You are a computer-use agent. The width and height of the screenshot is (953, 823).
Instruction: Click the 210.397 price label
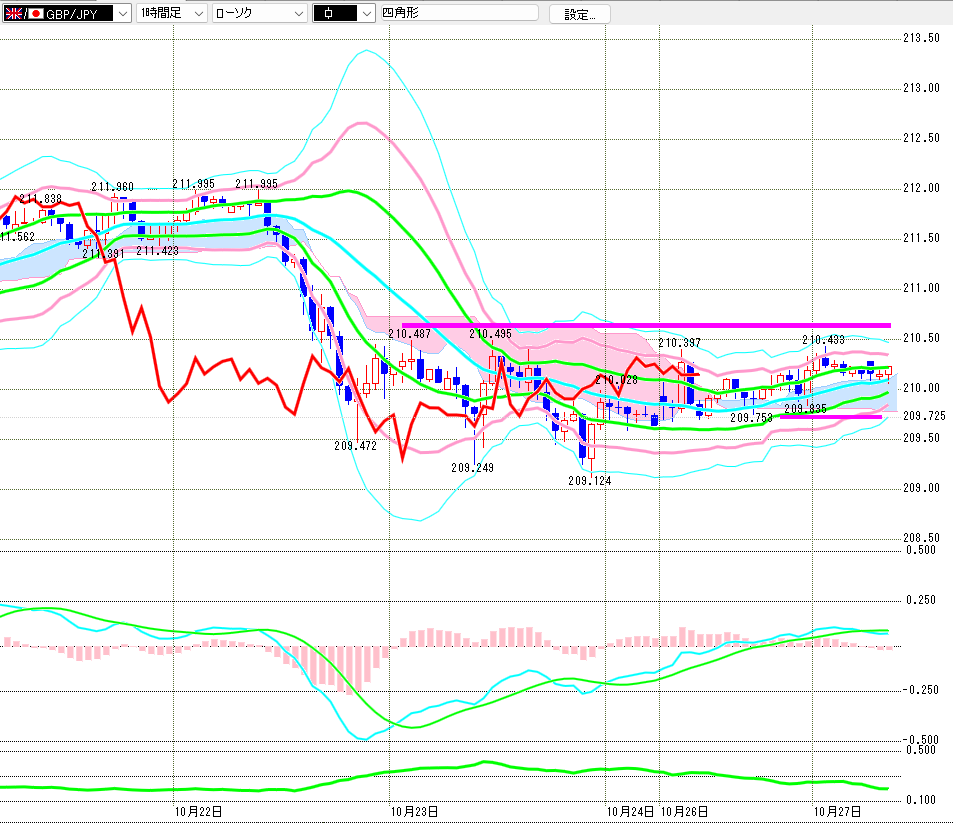[x=679, y=343]
